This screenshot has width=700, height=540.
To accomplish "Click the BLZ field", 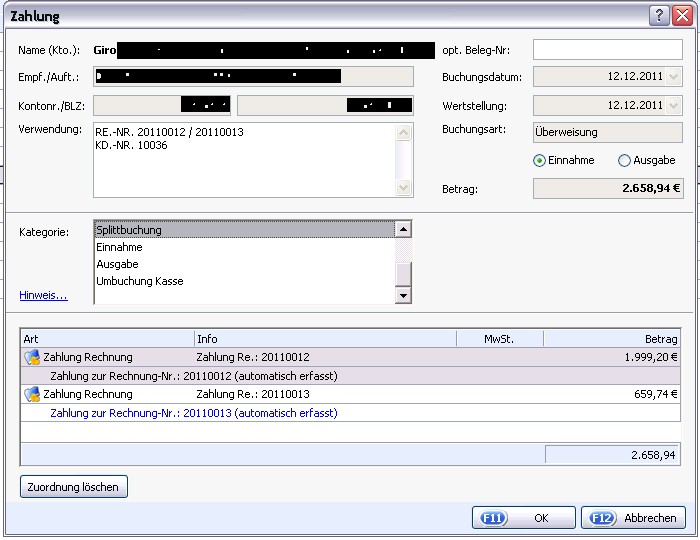I will [x=325, y=105].
